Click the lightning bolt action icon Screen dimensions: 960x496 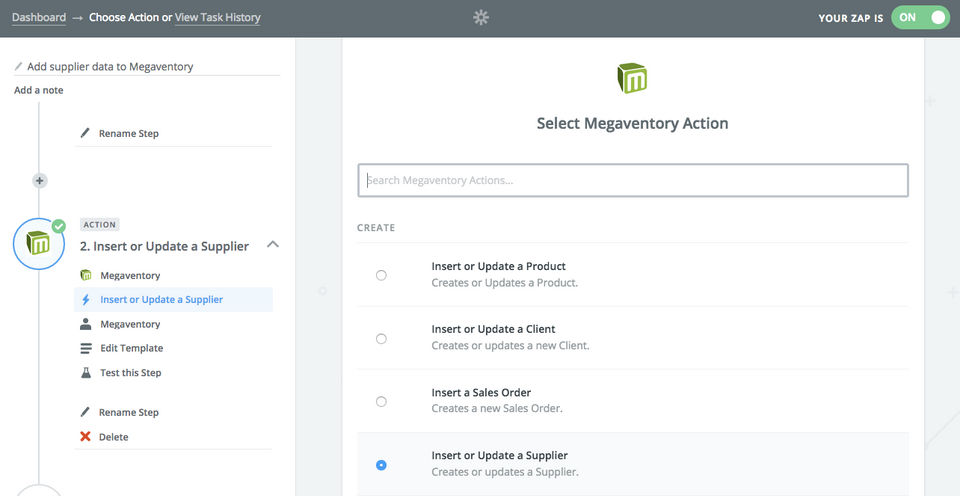[x=85, y=300]
